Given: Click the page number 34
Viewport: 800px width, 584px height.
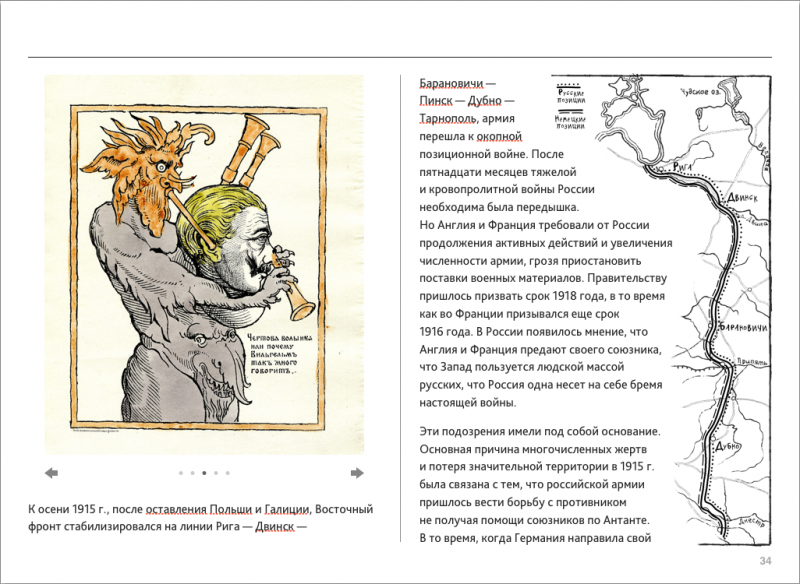Looking at the screenshot, I should point(765,561).
